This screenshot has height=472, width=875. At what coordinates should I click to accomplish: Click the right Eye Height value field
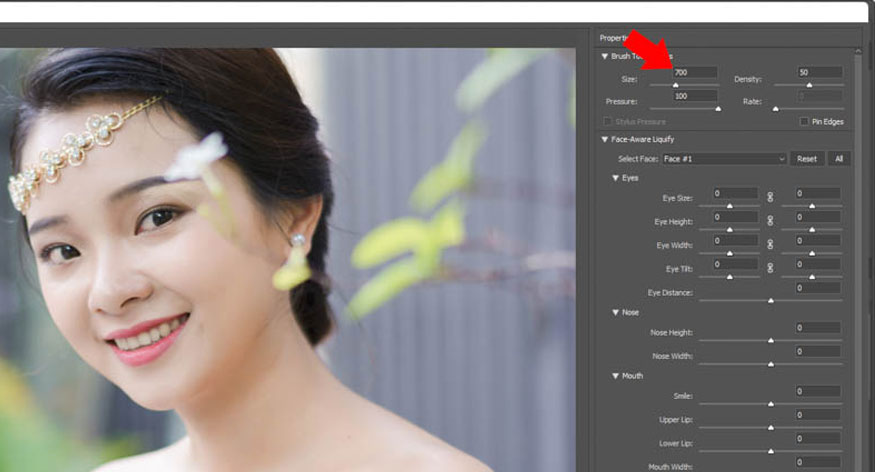pyautogui.click(x=818, y=216)
